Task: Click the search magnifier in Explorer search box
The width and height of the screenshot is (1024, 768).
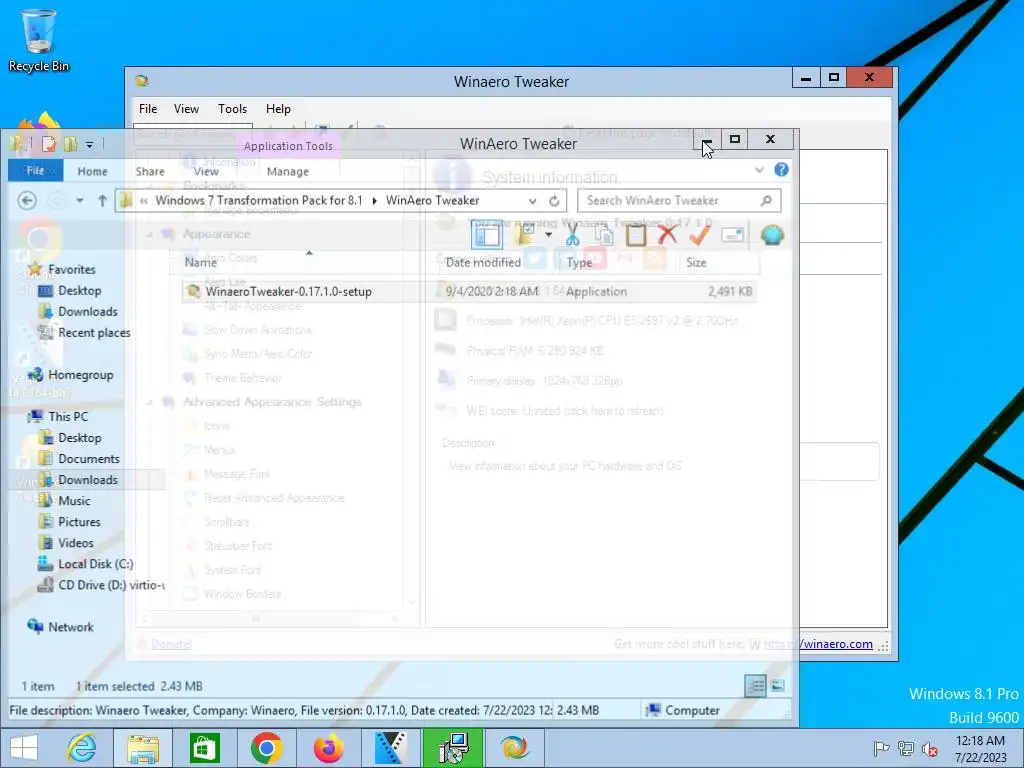Action: (x=766, y=200)
